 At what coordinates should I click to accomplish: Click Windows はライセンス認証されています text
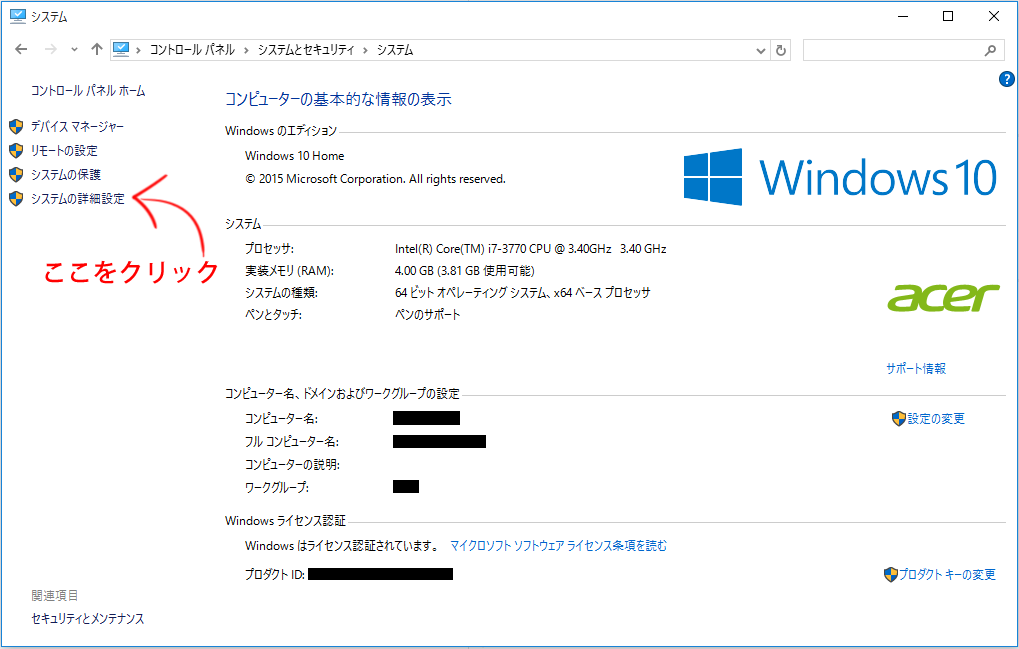pos(342,546)
